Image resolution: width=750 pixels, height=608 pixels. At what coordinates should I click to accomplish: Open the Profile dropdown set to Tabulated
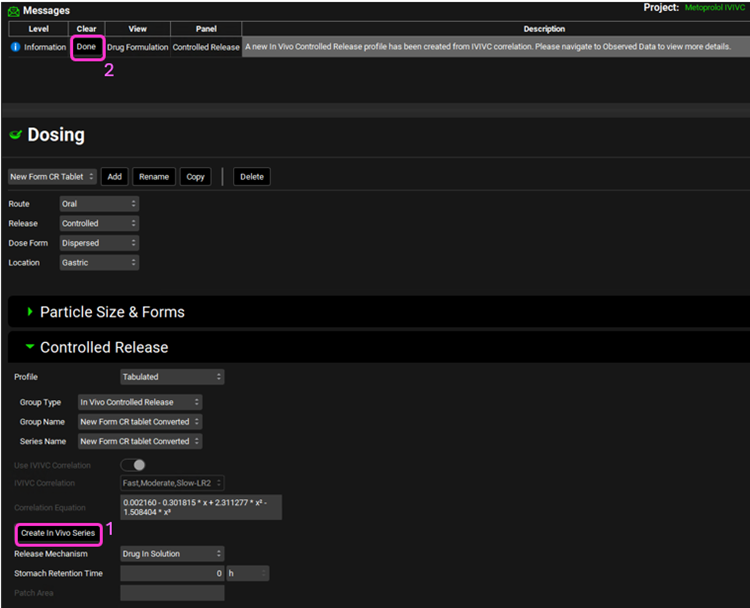(171, 377)
